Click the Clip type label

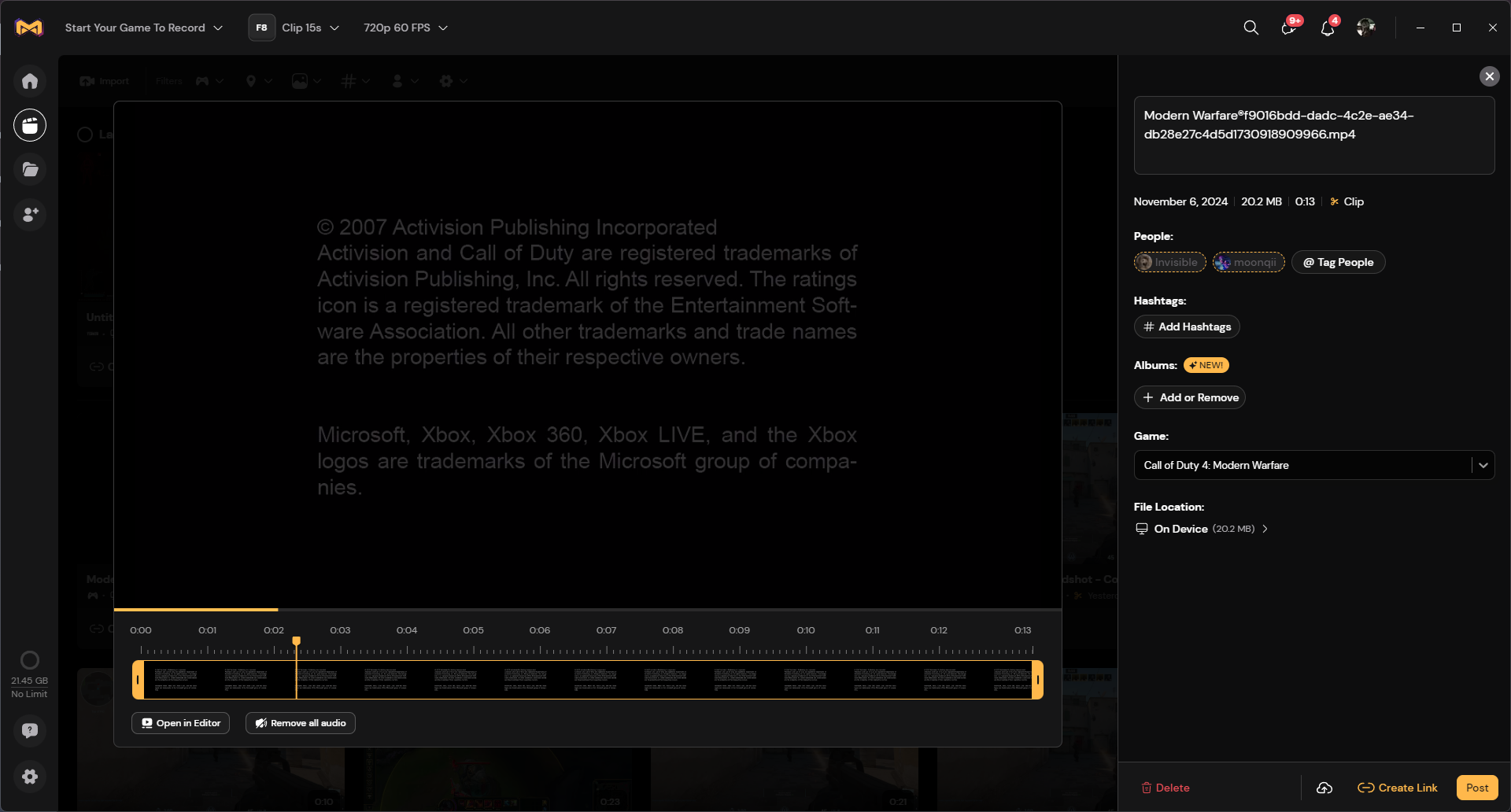click(1347, 201)
